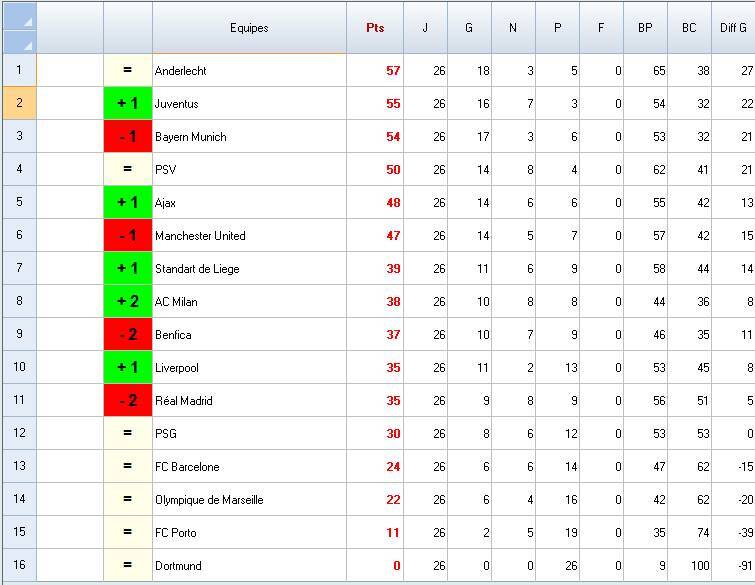Click the Olympique de Marseille cell
The image size is (755, 585).
(249, 500)
